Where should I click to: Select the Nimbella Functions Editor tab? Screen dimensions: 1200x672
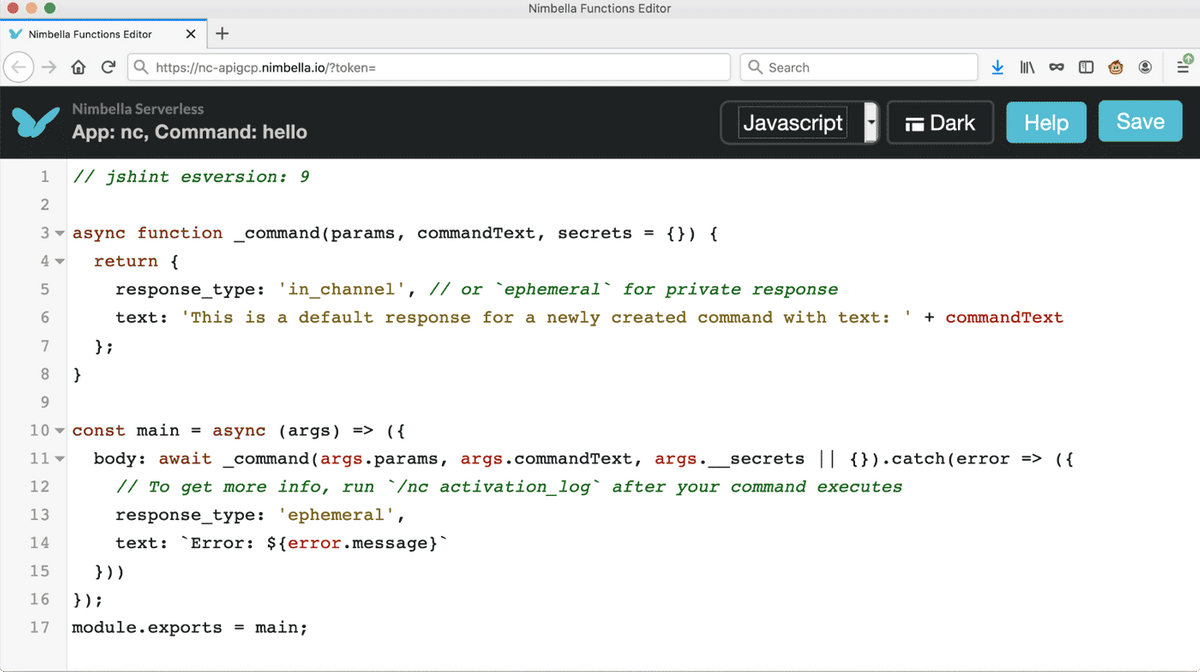pos(90,34)
